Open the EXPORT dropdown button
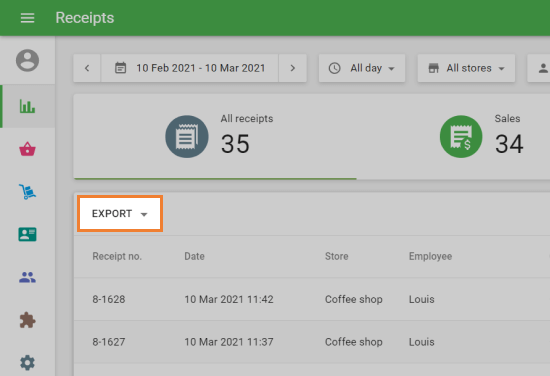Screen dimensions: 550x376 pyautogui.click(x=120, y=214)
